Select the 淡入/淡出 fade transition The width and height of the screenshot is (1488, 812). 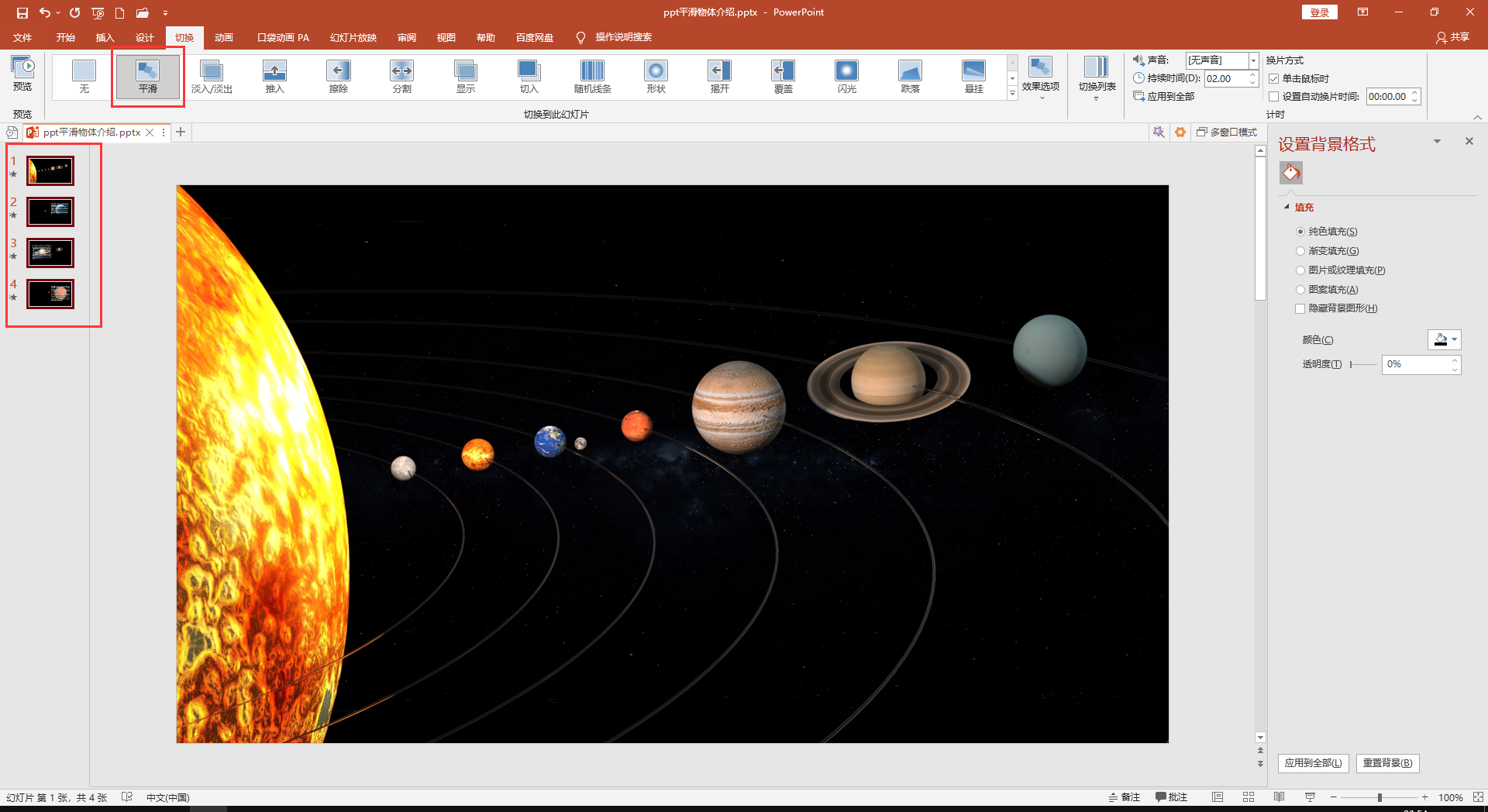pyautogui.click(x=212, y=77)
